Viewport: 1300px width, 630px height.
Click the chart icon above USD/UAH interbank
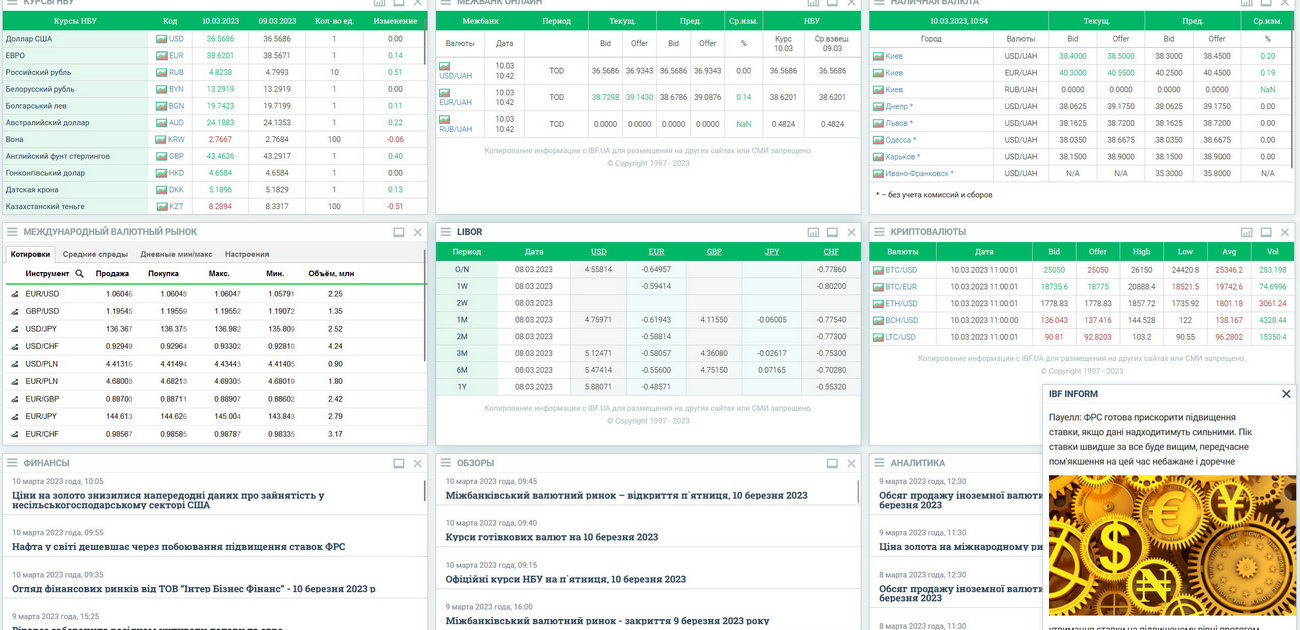[445, 66]
